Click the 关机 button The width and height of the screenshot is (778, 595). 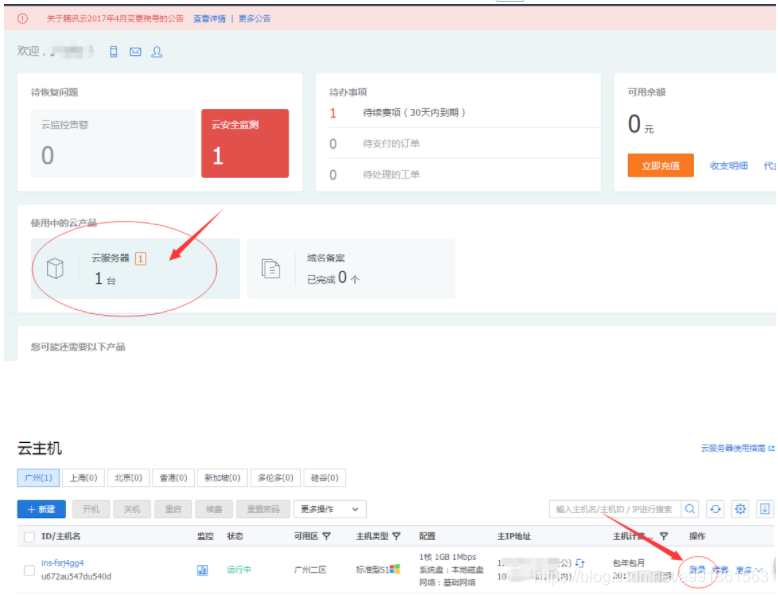coord(132,509)
